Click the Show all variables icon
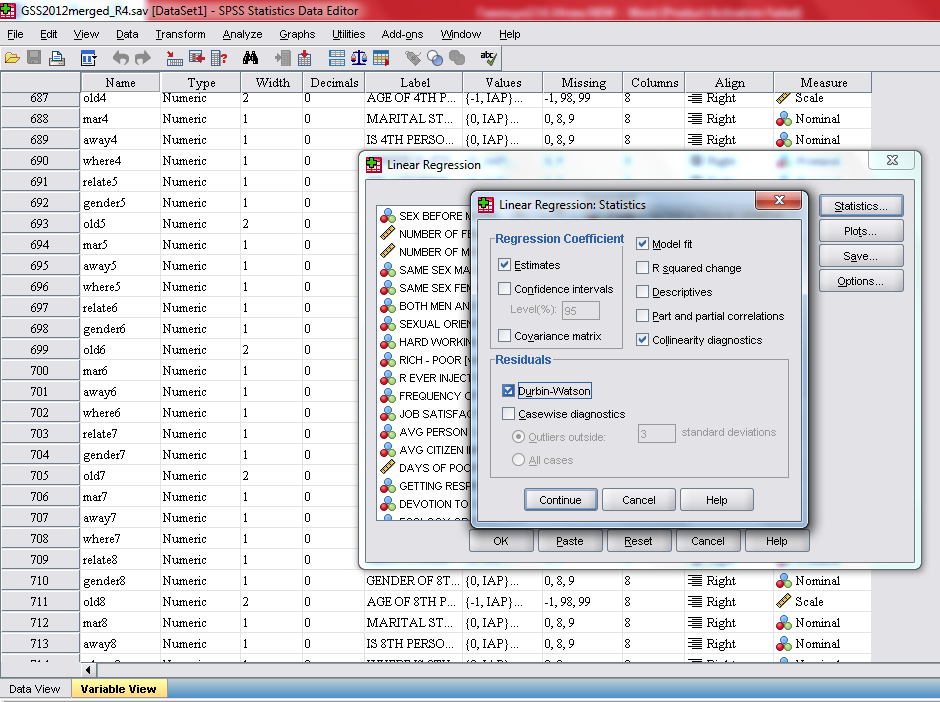The height and width of the screenshot is (702, 940). 457,58
